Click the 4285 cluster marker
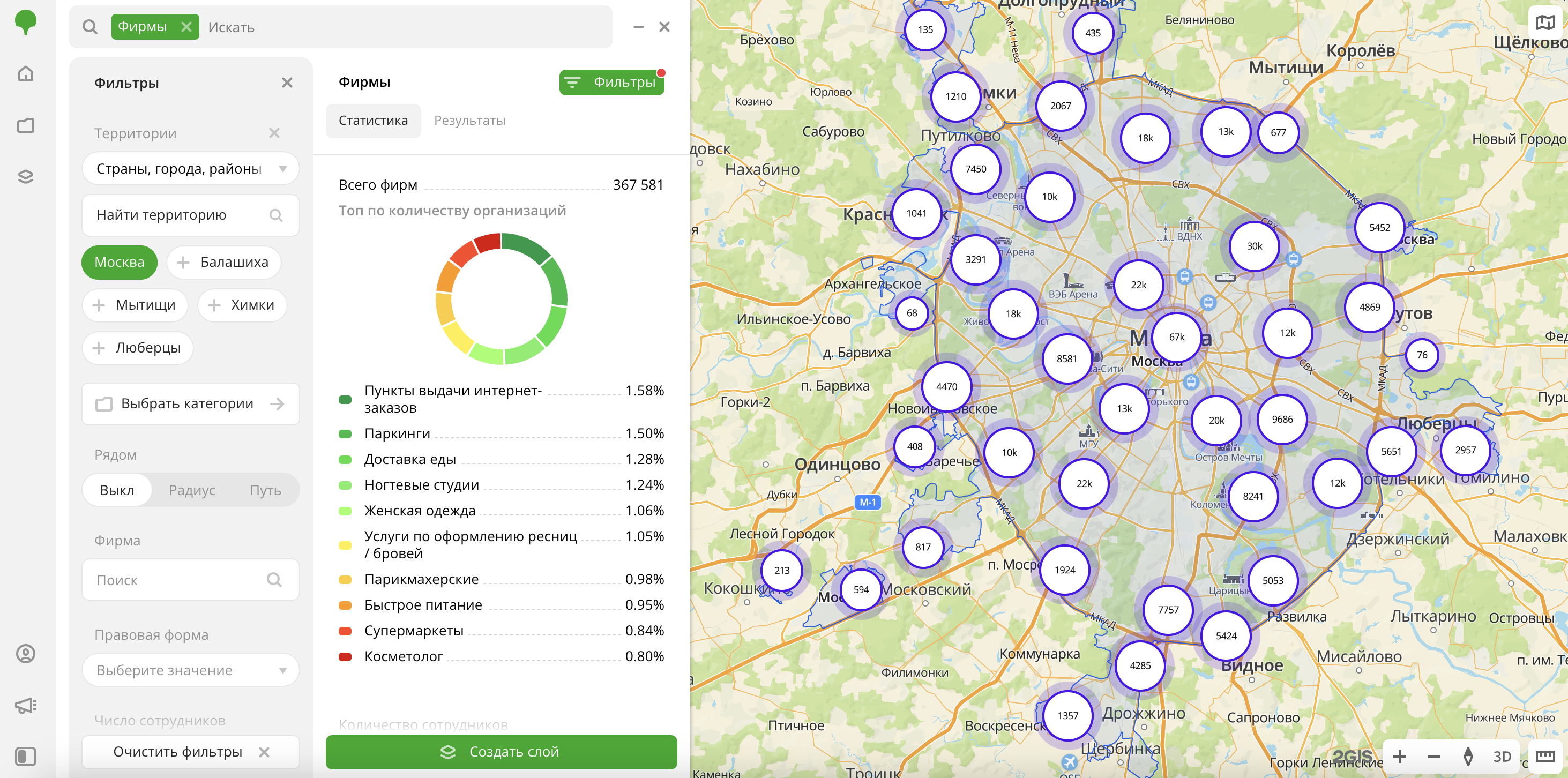The width and height of the screenshot is (1568, 778). 1140,665
